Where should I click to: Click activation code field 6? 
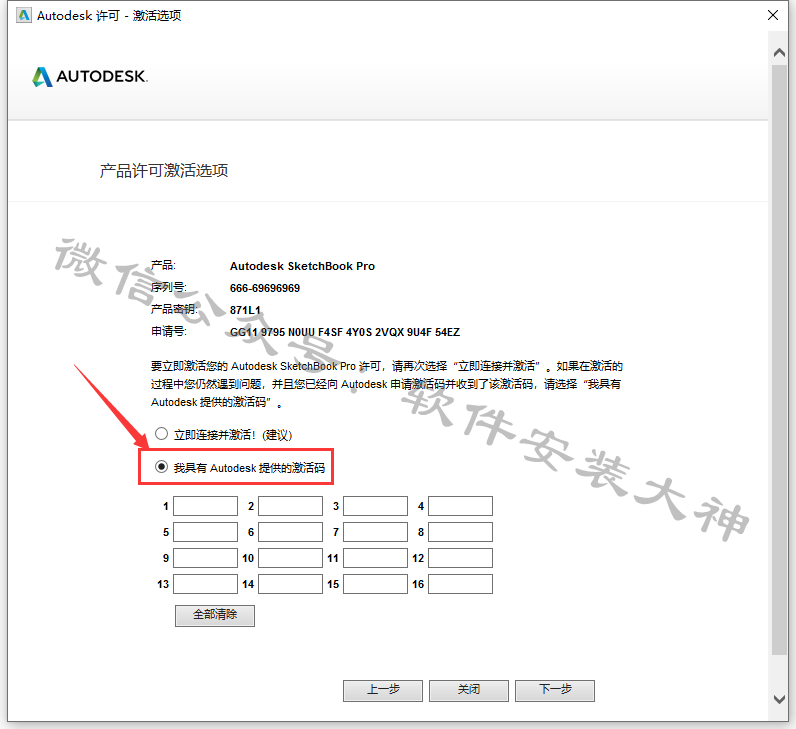point(290,532)
